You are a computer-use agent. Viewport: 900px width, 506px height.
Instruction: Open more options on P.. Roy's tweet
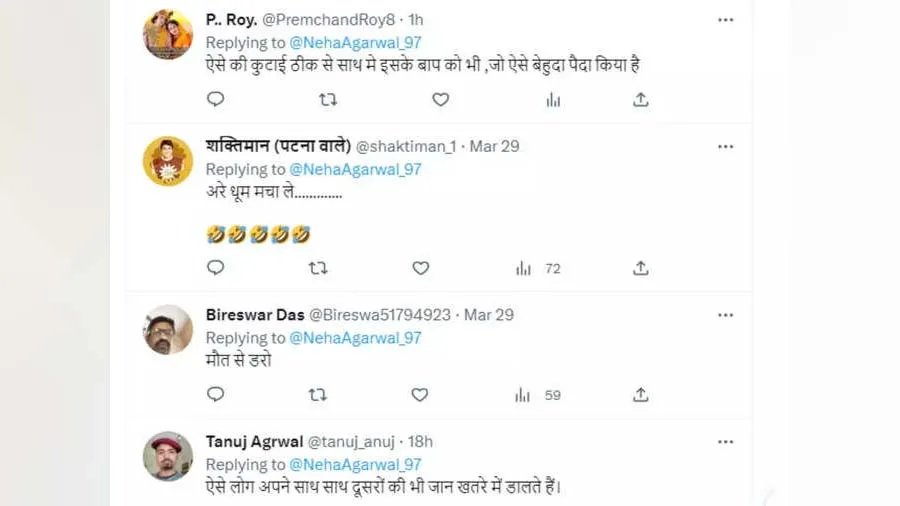click(725, 19)
